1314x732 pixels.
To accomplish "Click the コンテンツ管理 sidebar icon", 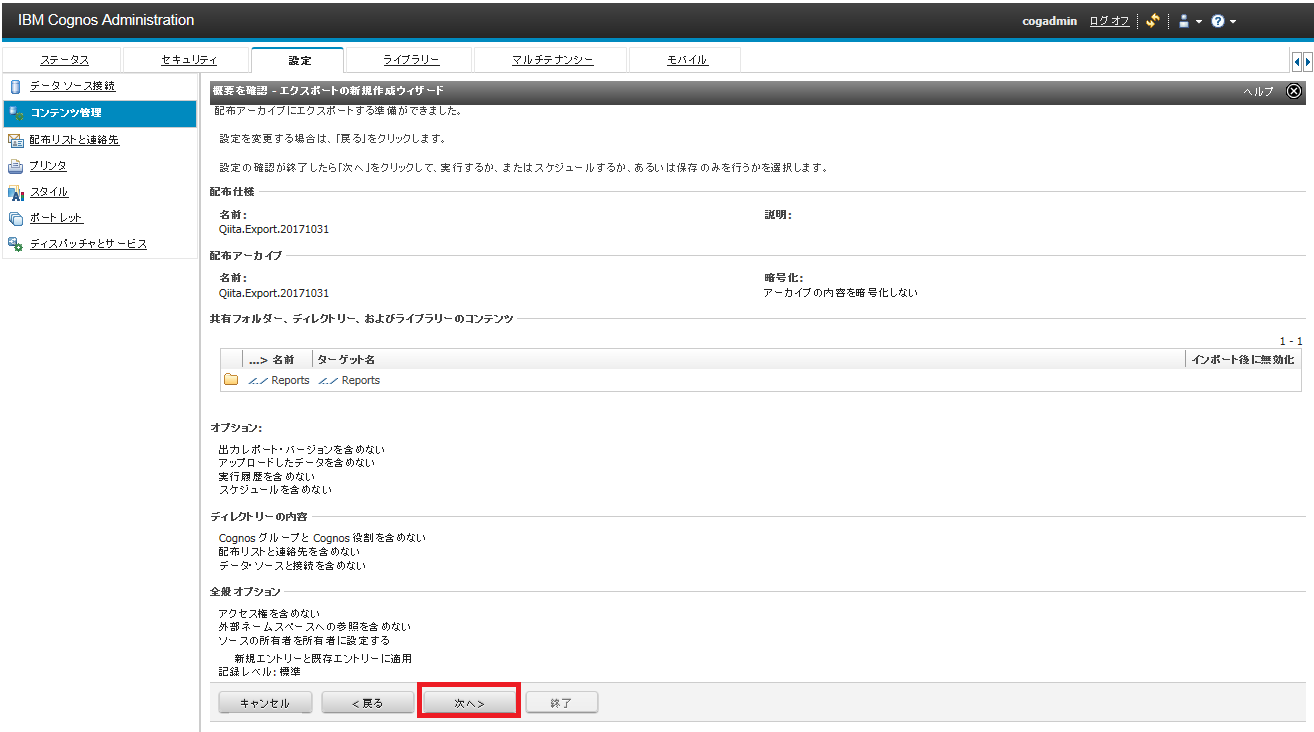I will (x=15, y=113).
